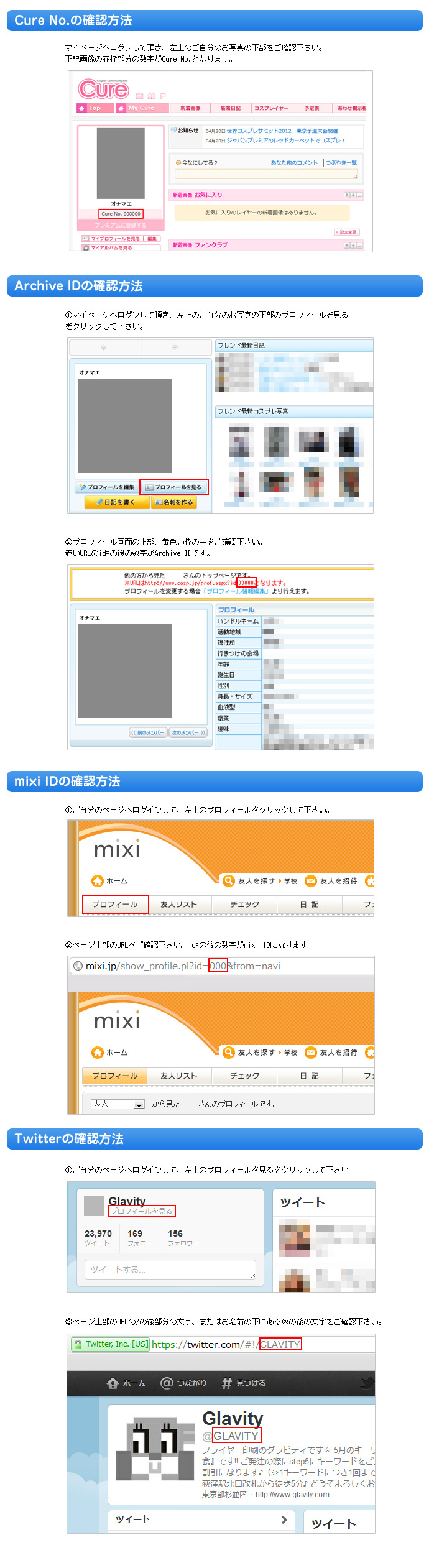Click the Twitter house ホーム icon
429x1568 pixels.
coord(113,1383)
